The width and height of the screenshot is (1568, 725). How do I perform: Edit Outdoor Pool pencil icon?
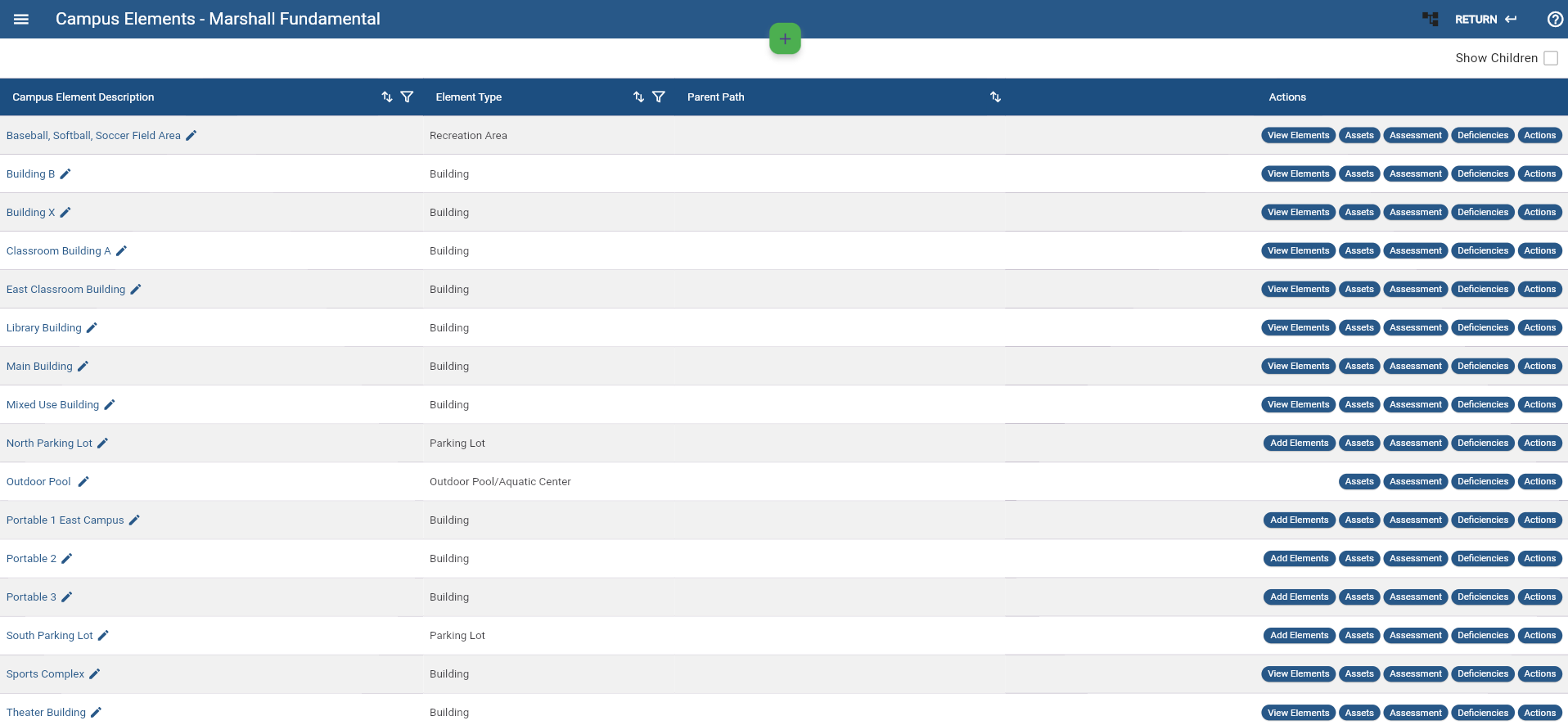pyautogui.click(x=83, y=481)
